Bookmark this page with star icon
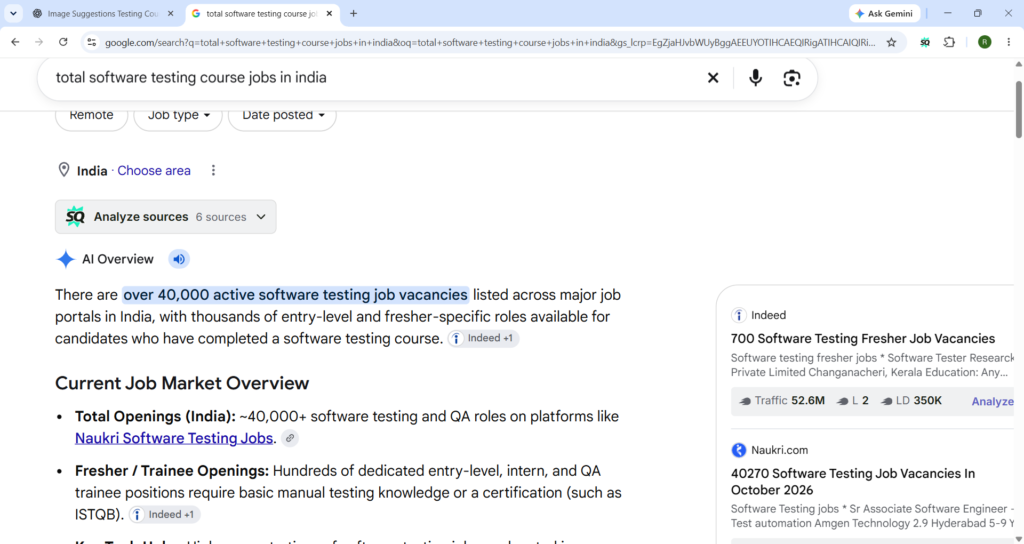1024x544 pixels. point(891,42)
